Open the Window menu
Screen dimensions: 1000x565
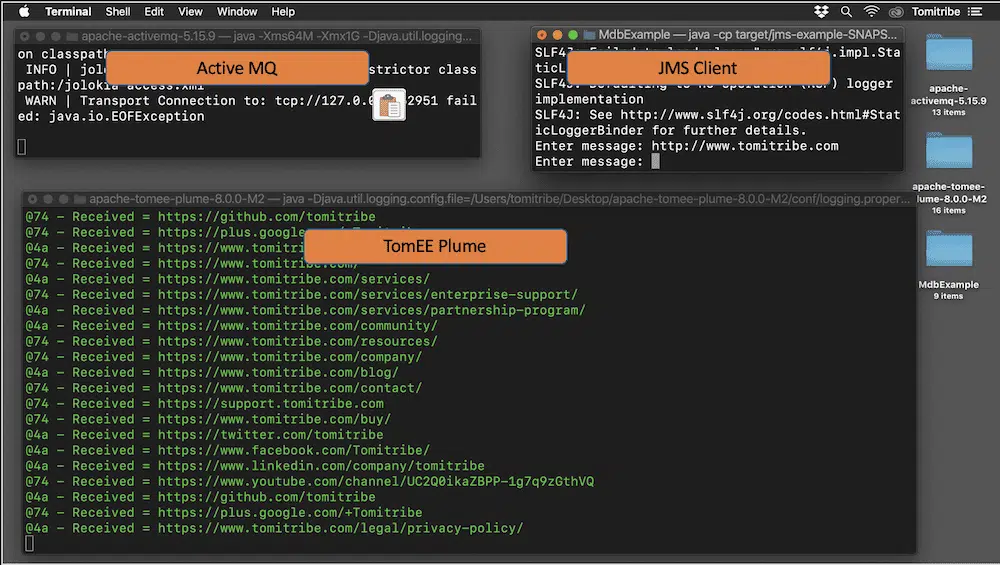coord(237,12)
